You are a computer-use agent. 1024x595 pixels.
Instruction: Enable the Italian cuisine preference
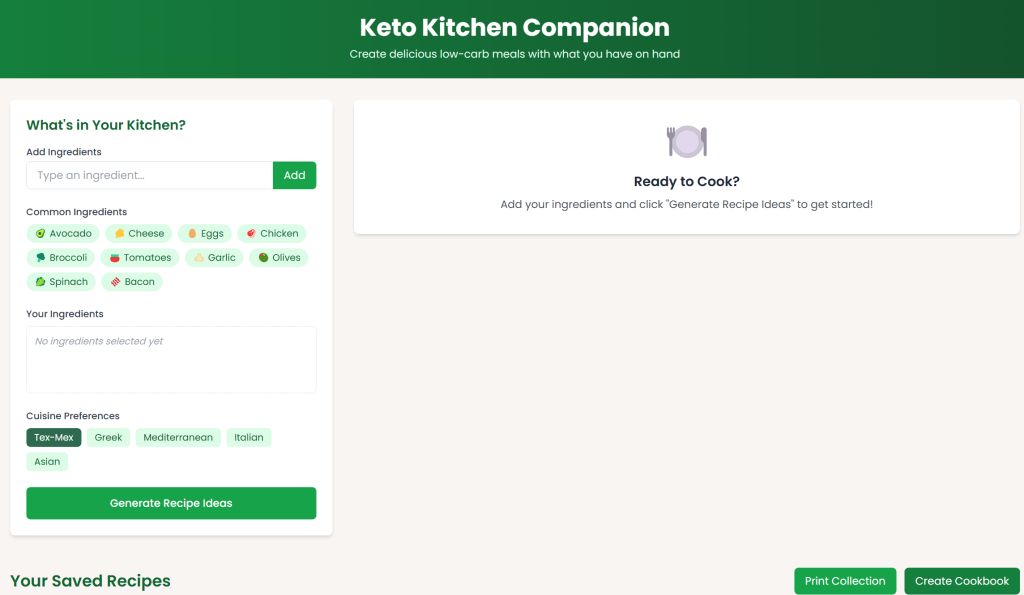click(x=248, y=437)
